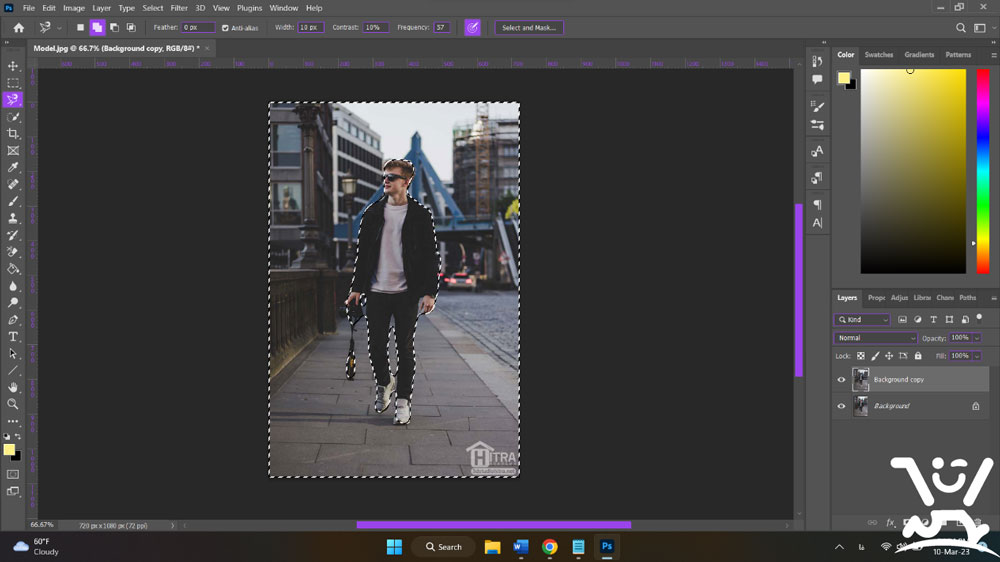Open the Filter menu
Image resolution: width=1000 pixels, height=562 pixels.
[x=179, y=8]
